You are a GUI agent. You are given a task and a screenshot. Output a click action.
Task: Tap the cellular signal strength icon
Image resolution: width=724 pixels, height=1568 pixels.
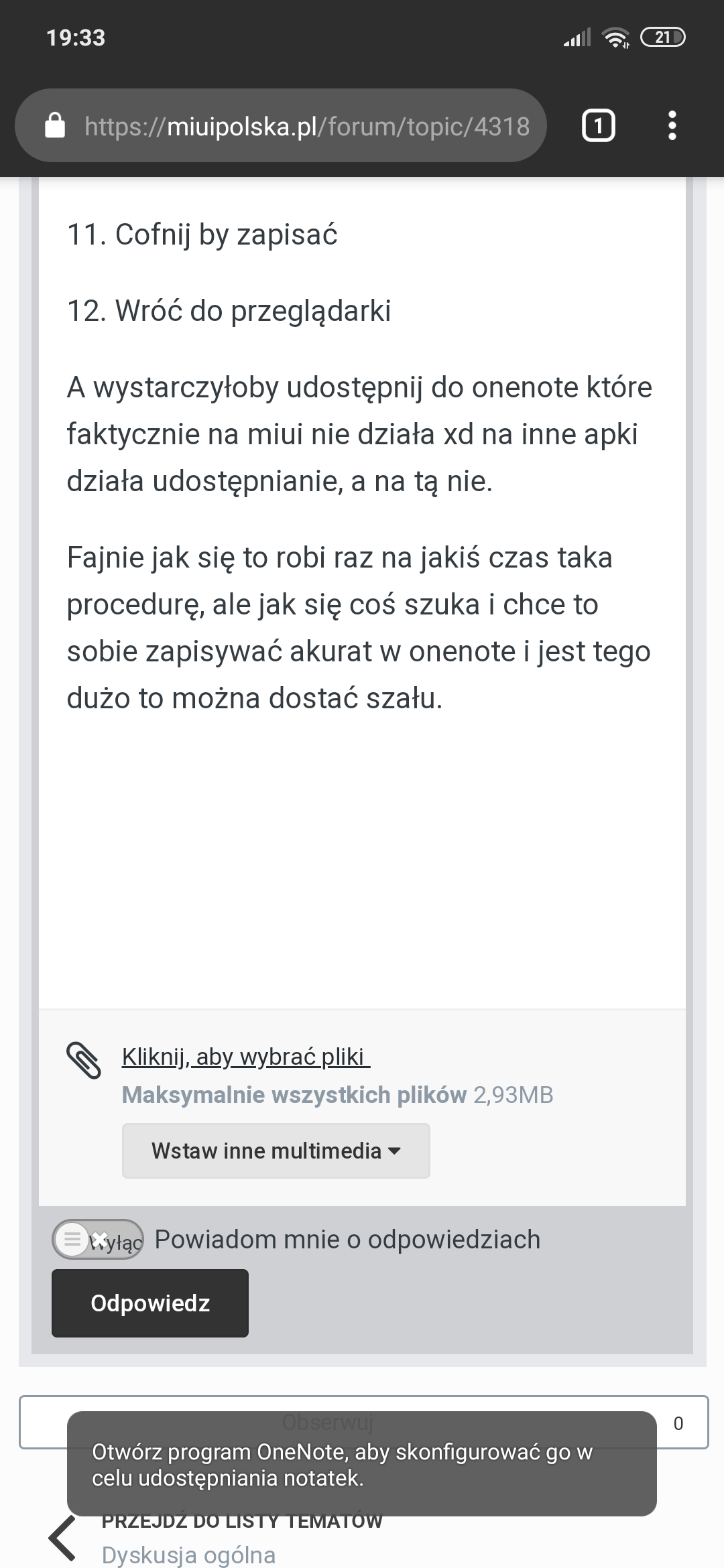577,38
